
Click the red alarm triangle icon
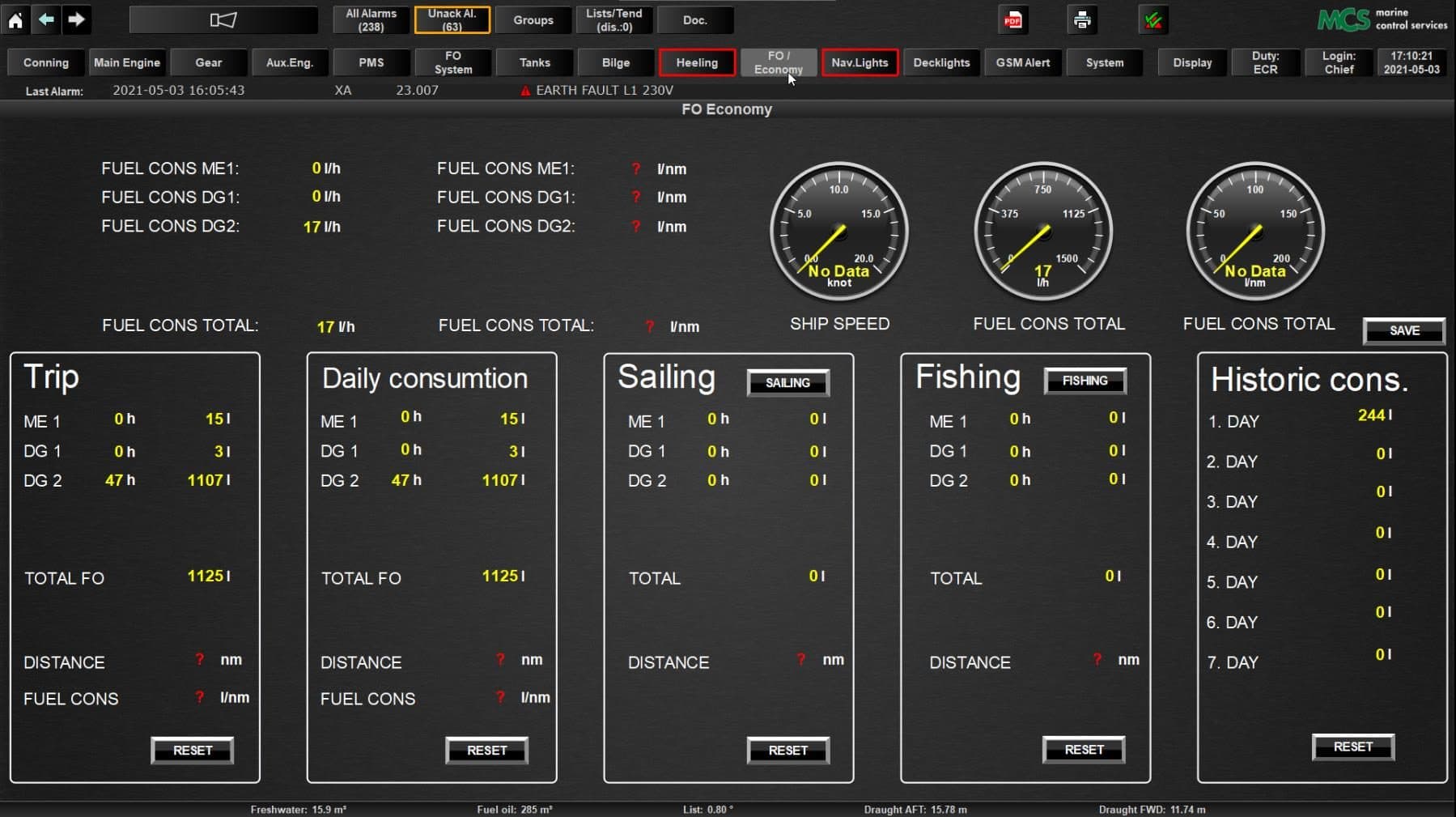click(525, 91)
